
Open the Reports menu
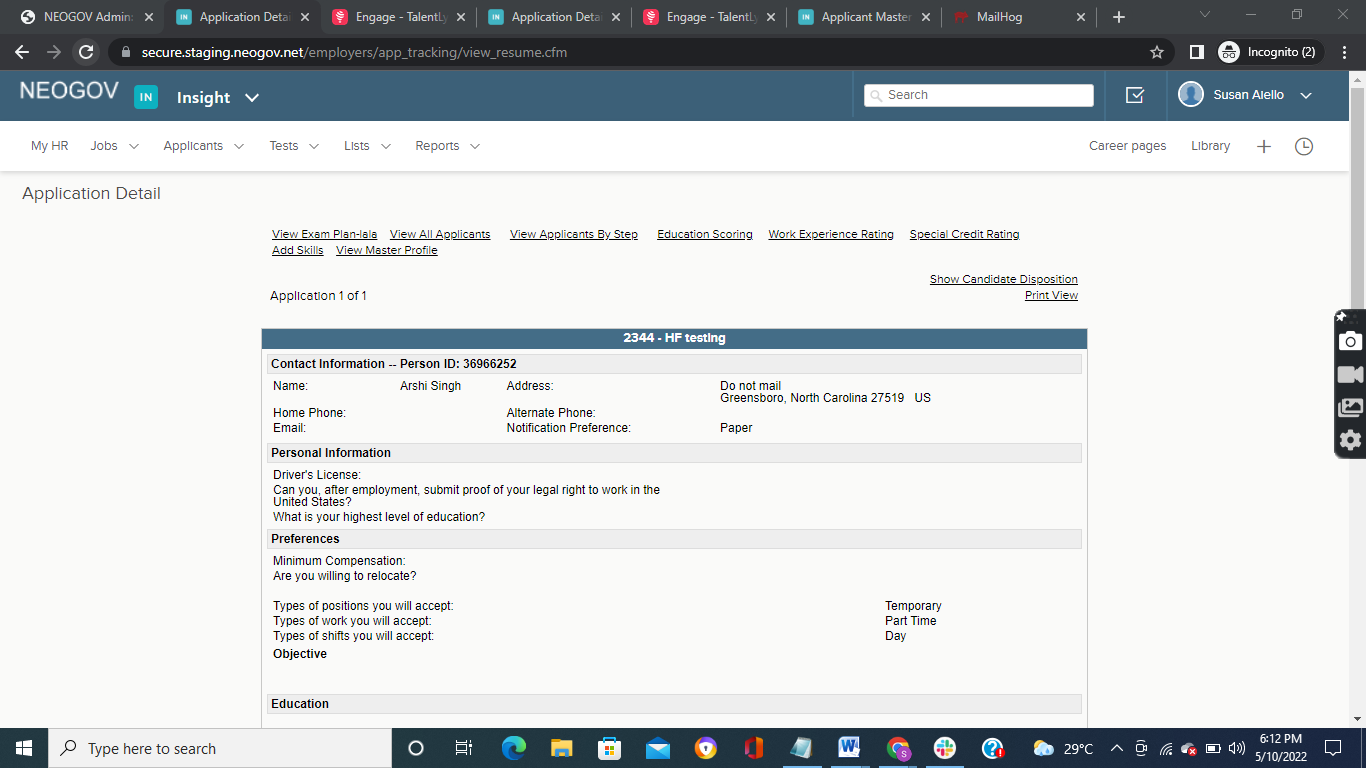pos(447,146)
